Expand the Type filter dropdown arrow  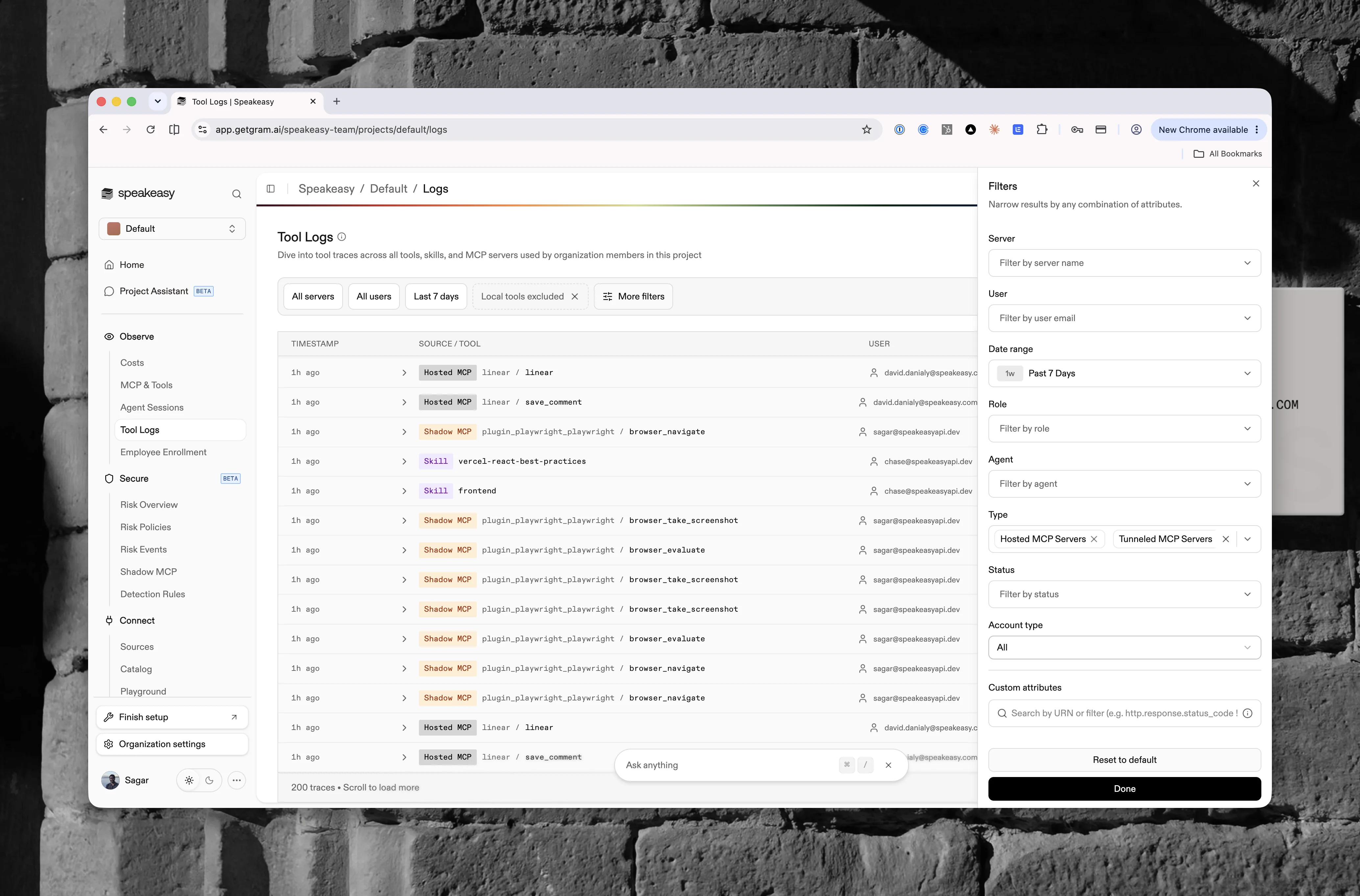1248,539
